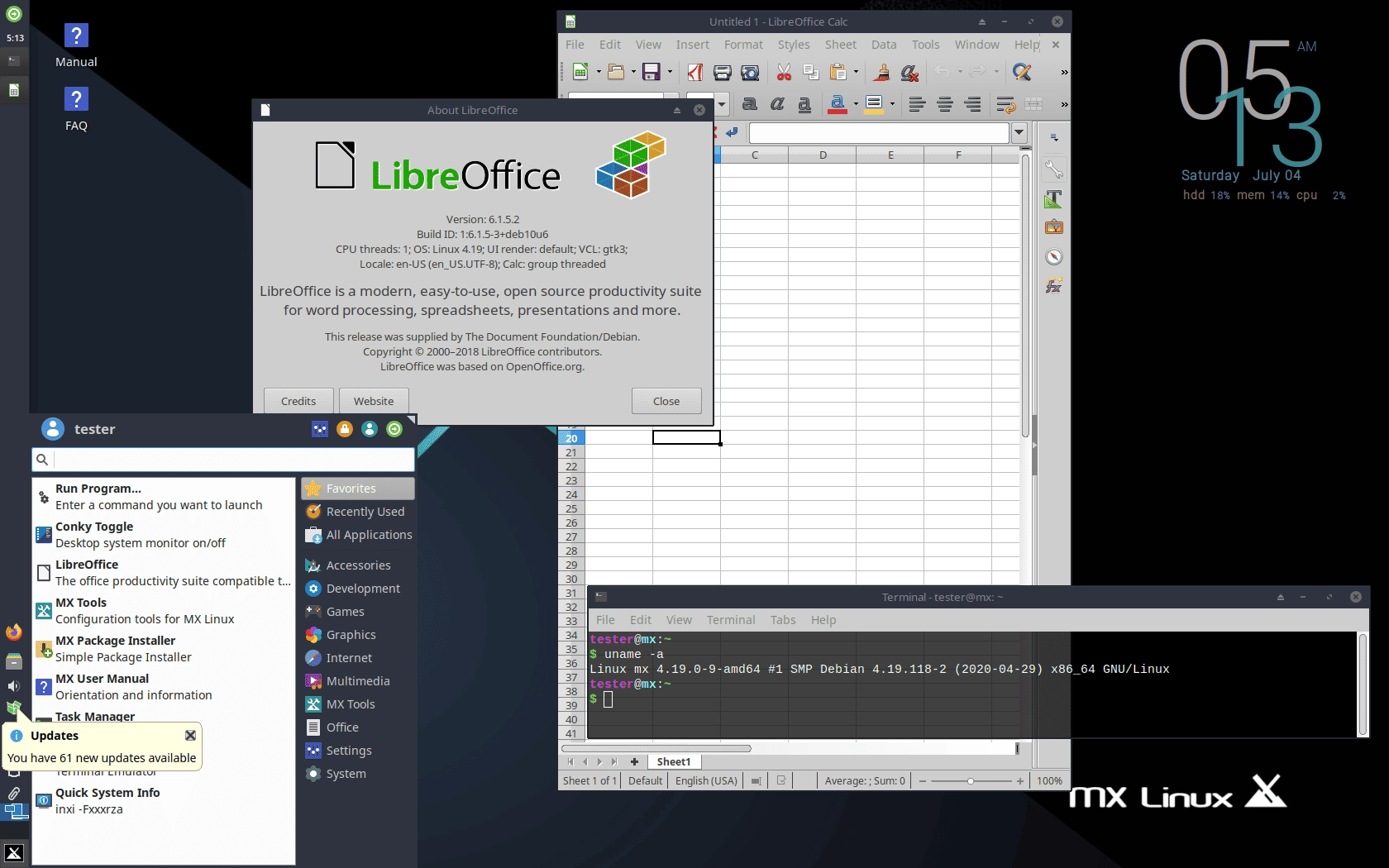Click the Close button in About dialog
1389x868 pixels.
coord(666,401)
